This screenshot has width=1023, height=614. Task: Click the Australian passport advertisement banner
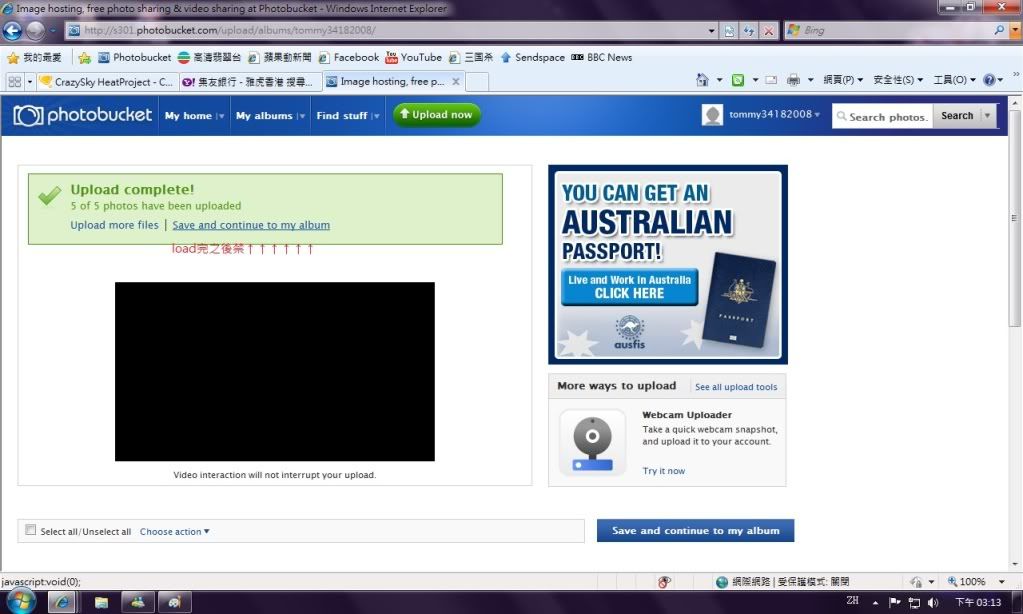[667, 264]
